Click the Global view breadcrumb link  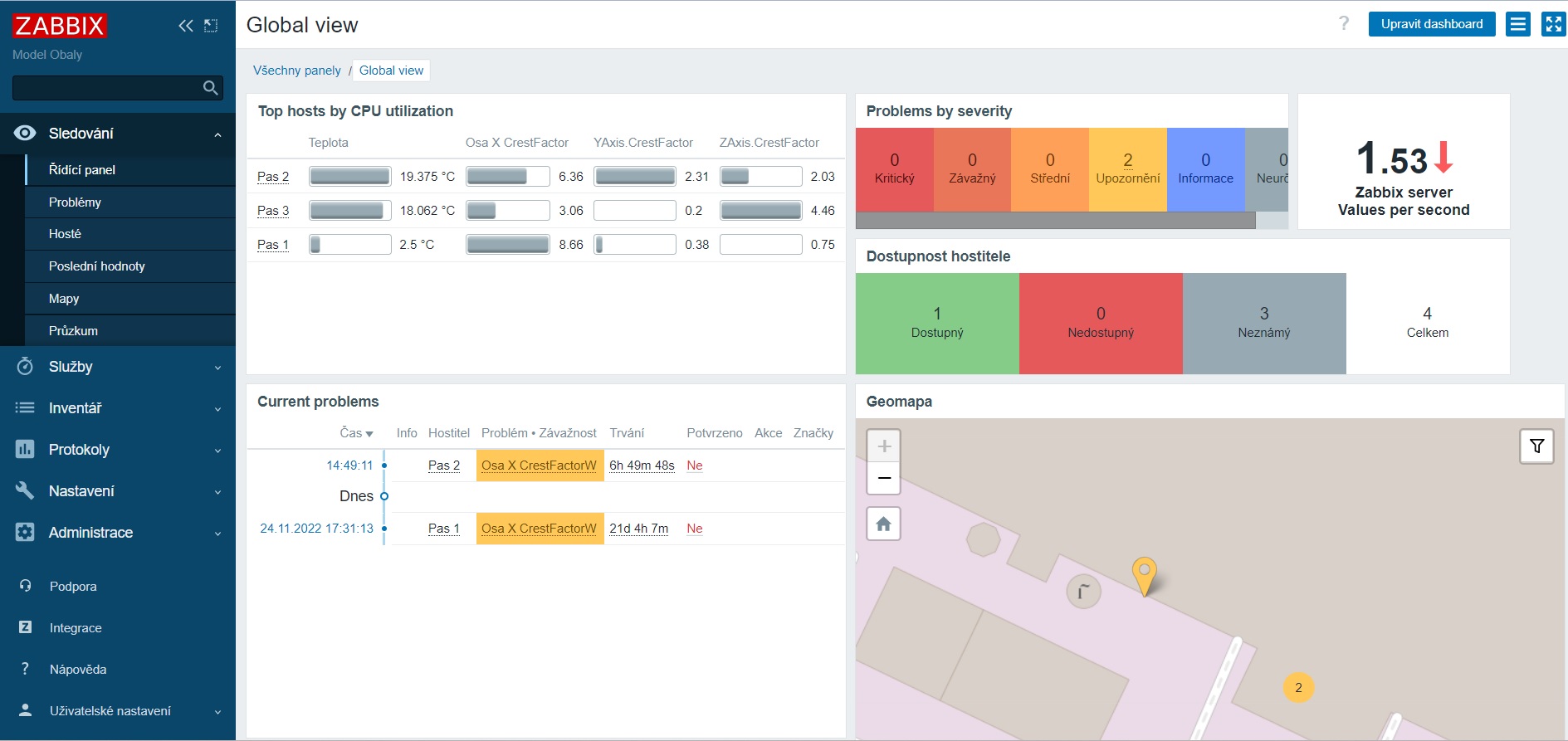click(391, 71)
